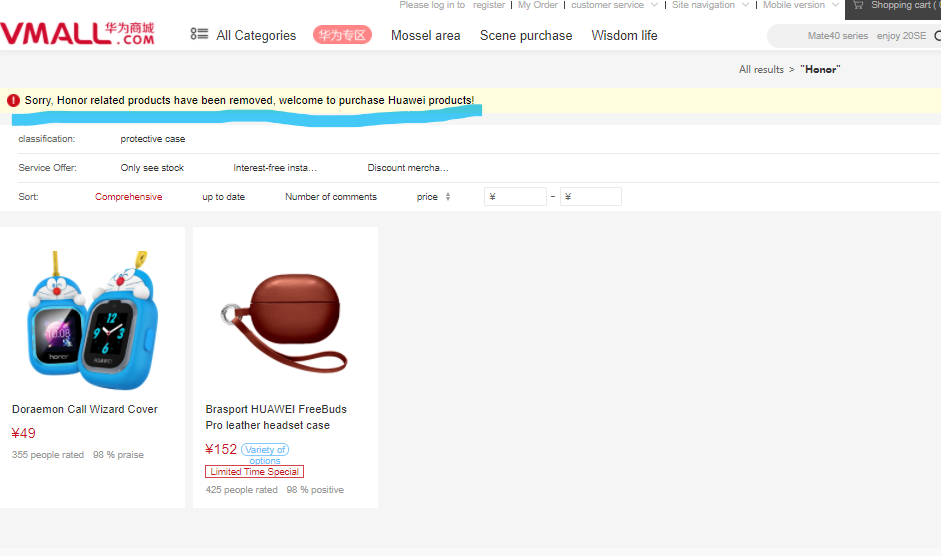Open the Doraemon Call Wizard Cover image
941x556 pixels.
click(92, 317)
